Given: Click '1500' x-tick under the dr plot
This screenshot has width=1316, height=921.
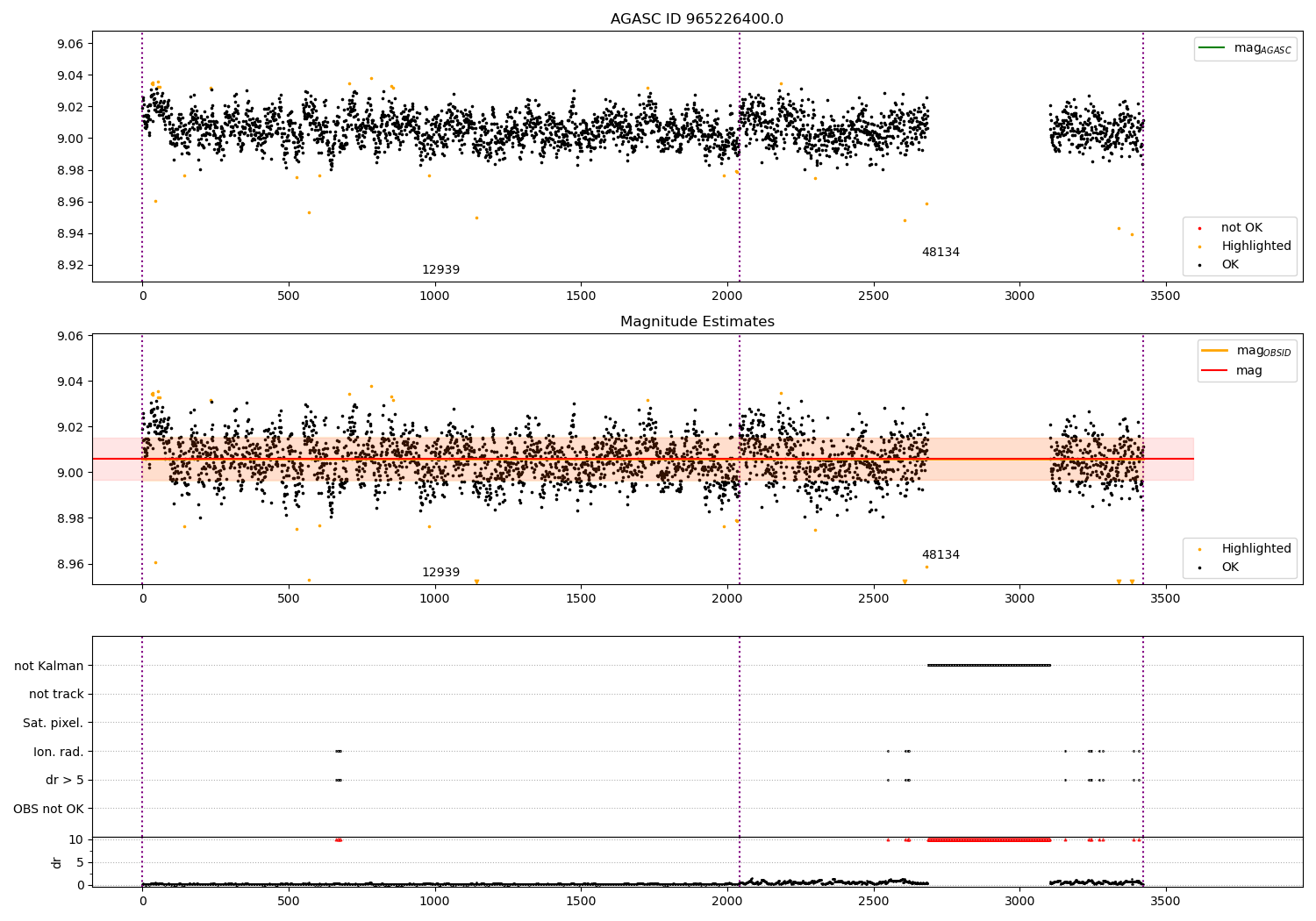Looking at the screenshot, I should 581,901.
